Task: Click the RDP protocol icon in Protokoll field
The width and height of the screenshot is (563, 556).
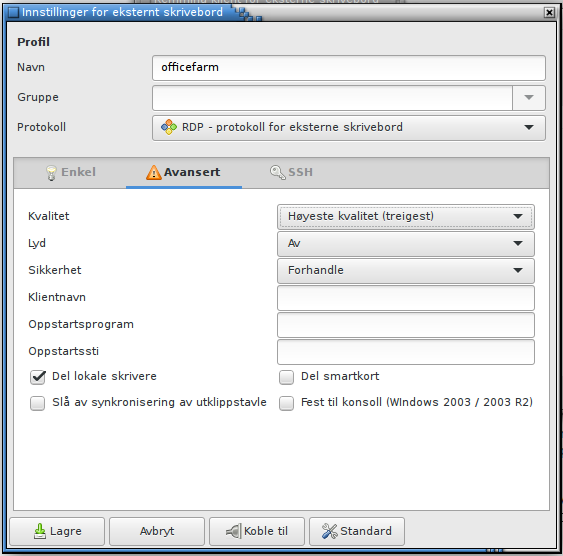Action: click(x=169, y=127)
